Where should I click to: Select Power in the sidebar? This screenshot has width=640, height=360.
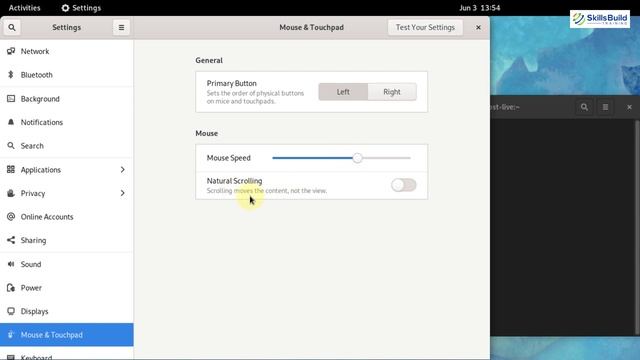(x=67, y=288)
